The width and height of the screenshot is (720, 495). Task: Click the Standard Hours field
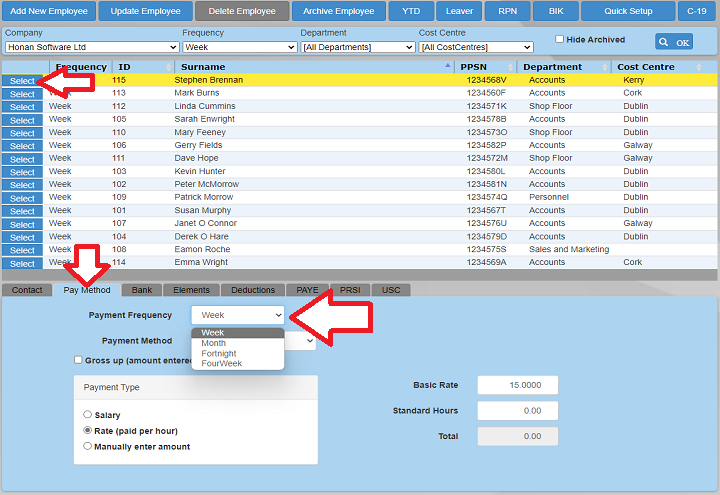[517, 410]
